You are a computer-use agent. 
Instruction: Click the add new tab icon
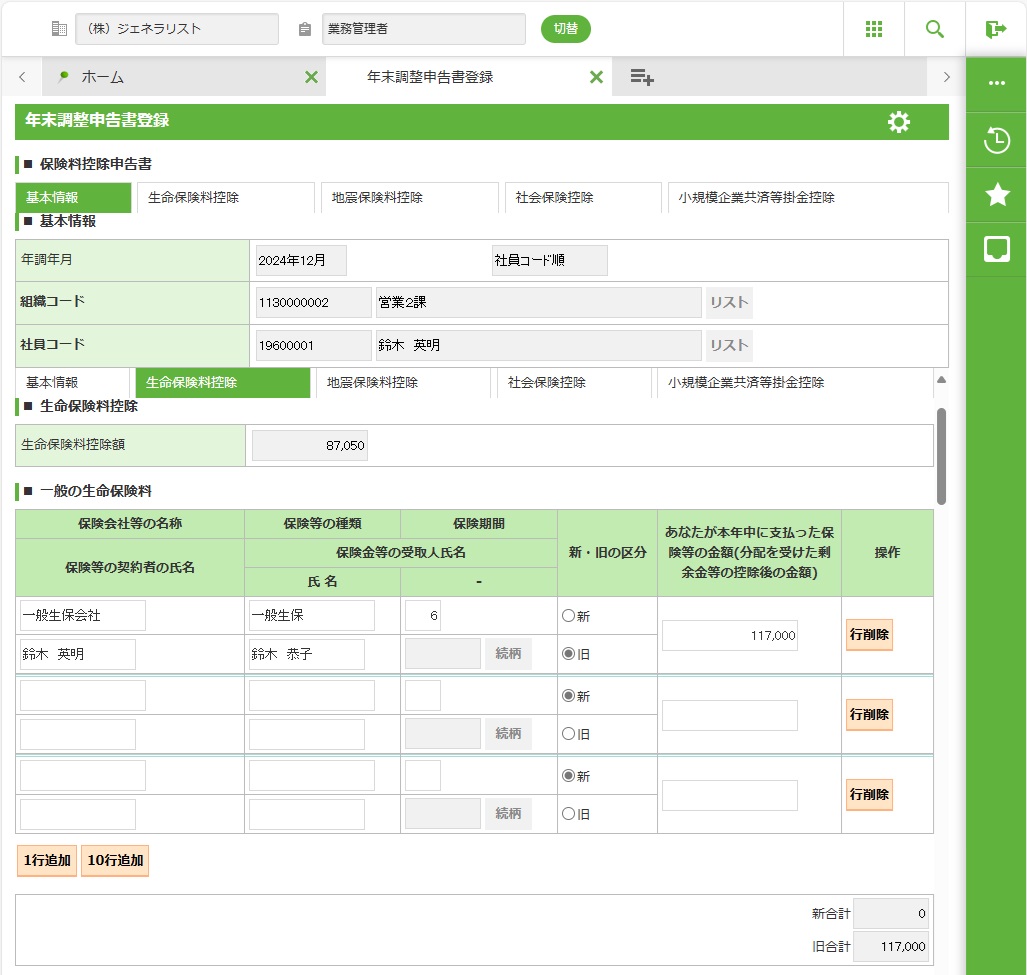tap(642, 77)
